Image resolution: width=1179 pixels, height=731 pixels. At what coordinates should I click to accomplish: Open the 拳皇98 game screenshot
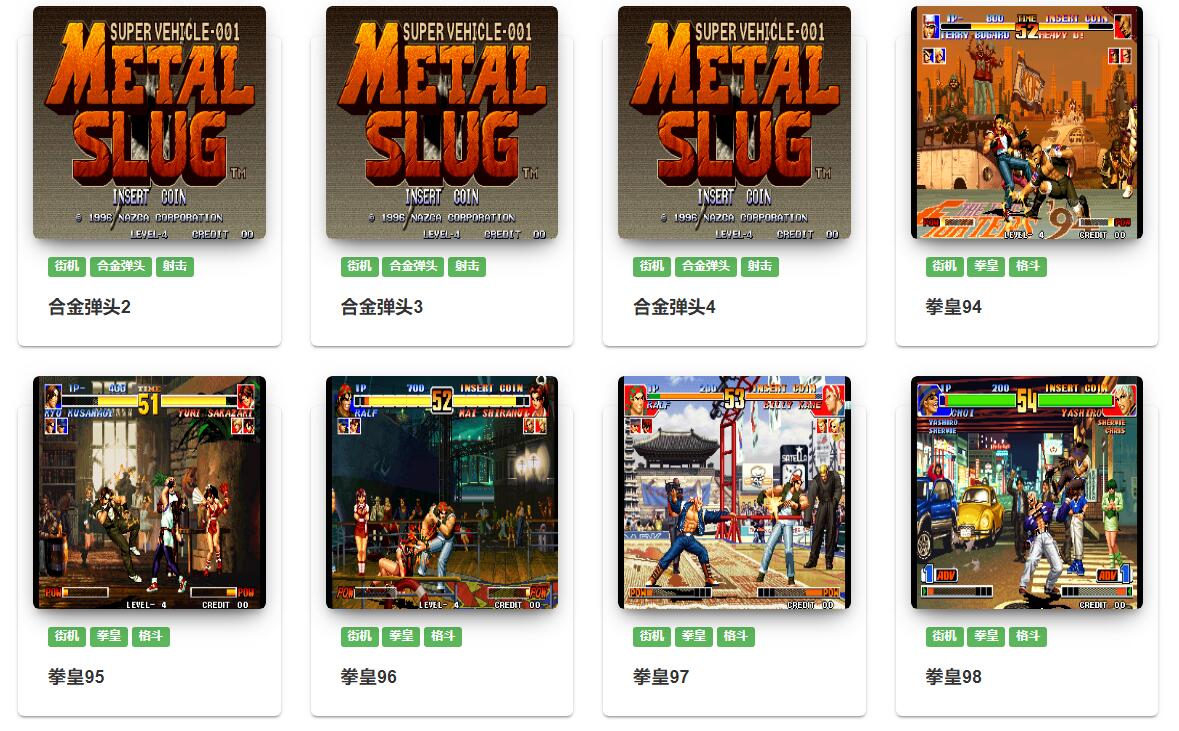pos(1026,493)
